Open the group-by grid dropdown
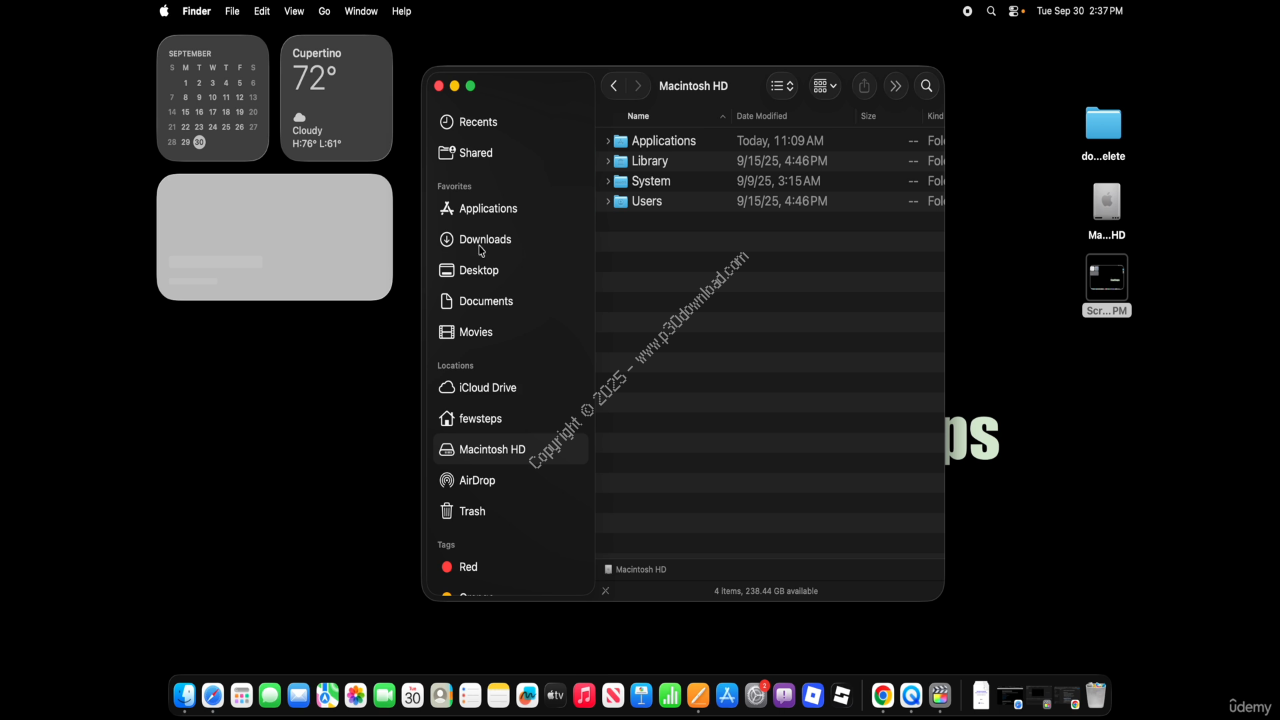 (825, 86)
